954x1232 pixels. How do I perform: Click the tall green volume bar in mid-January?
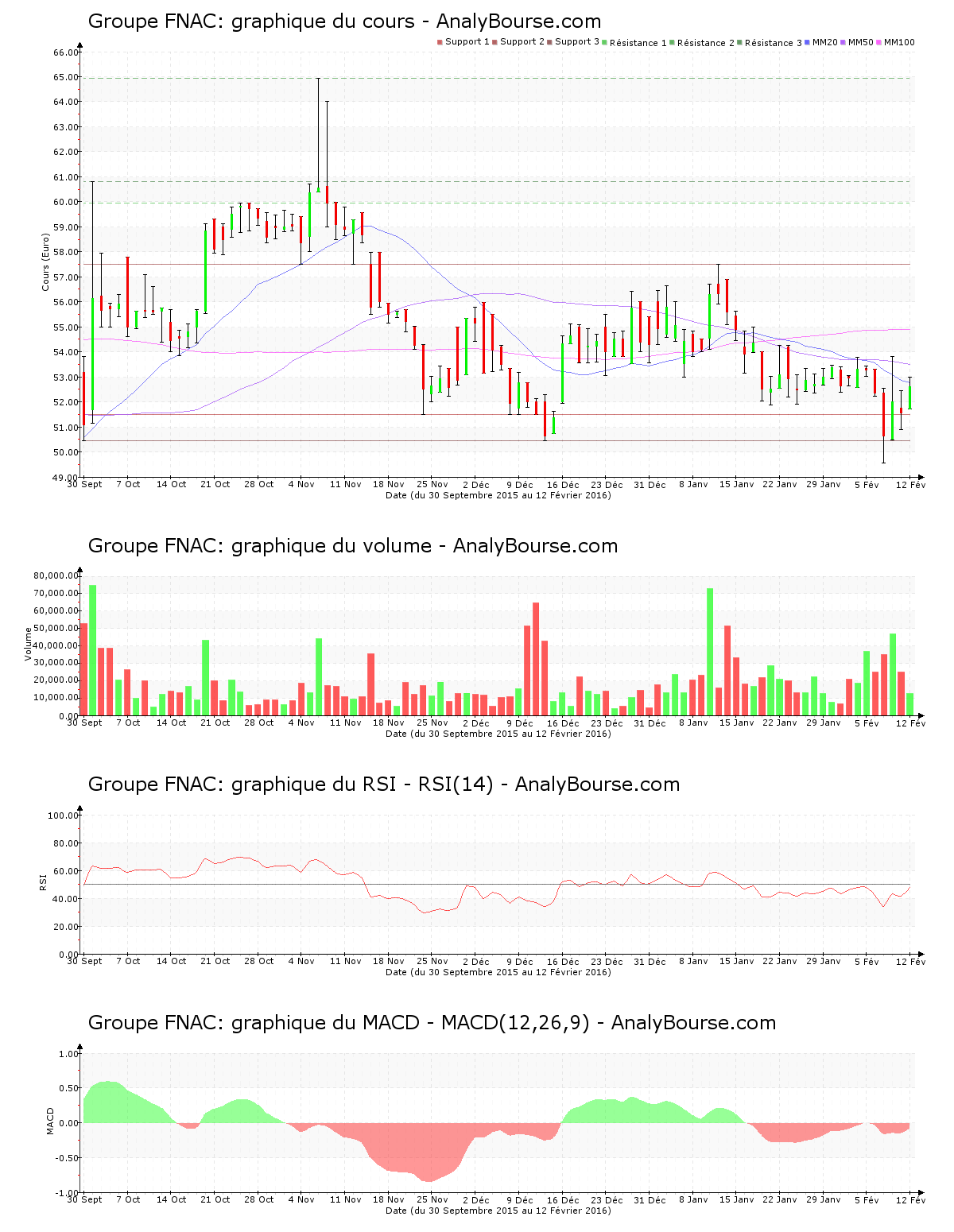pyautogui.click(x=710, y=652)
